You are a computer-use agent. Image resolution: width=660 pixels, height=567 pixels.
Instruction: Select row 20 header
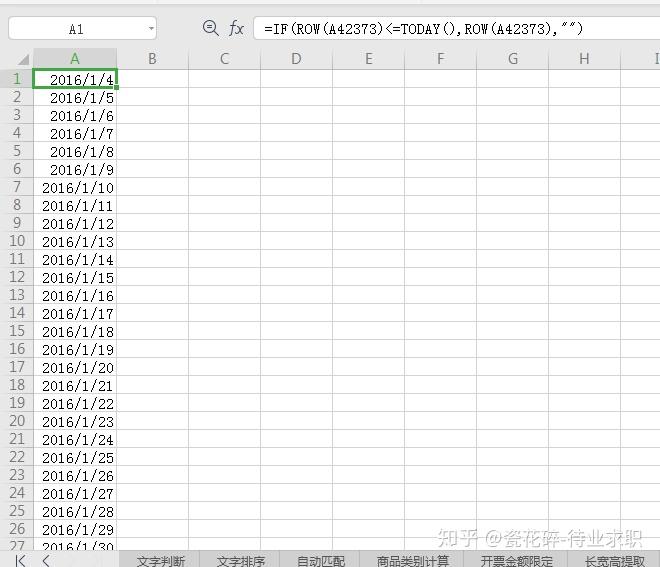(x=17, y=421)
